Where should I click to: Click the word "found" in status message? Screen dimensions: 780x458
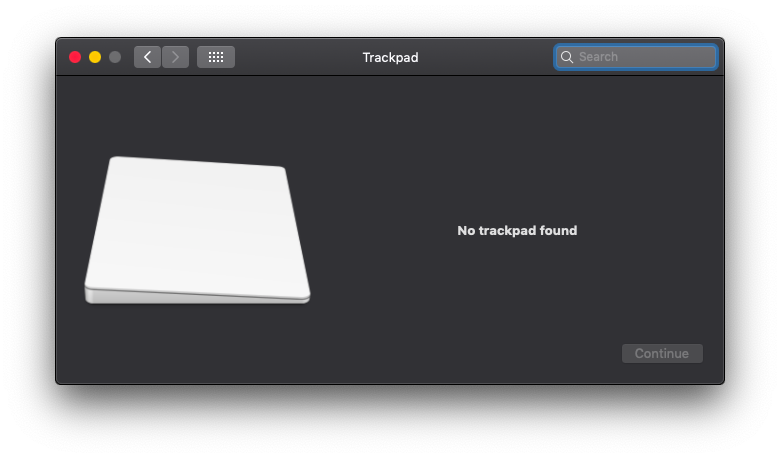pyautogui.click(x=558, y=231)
